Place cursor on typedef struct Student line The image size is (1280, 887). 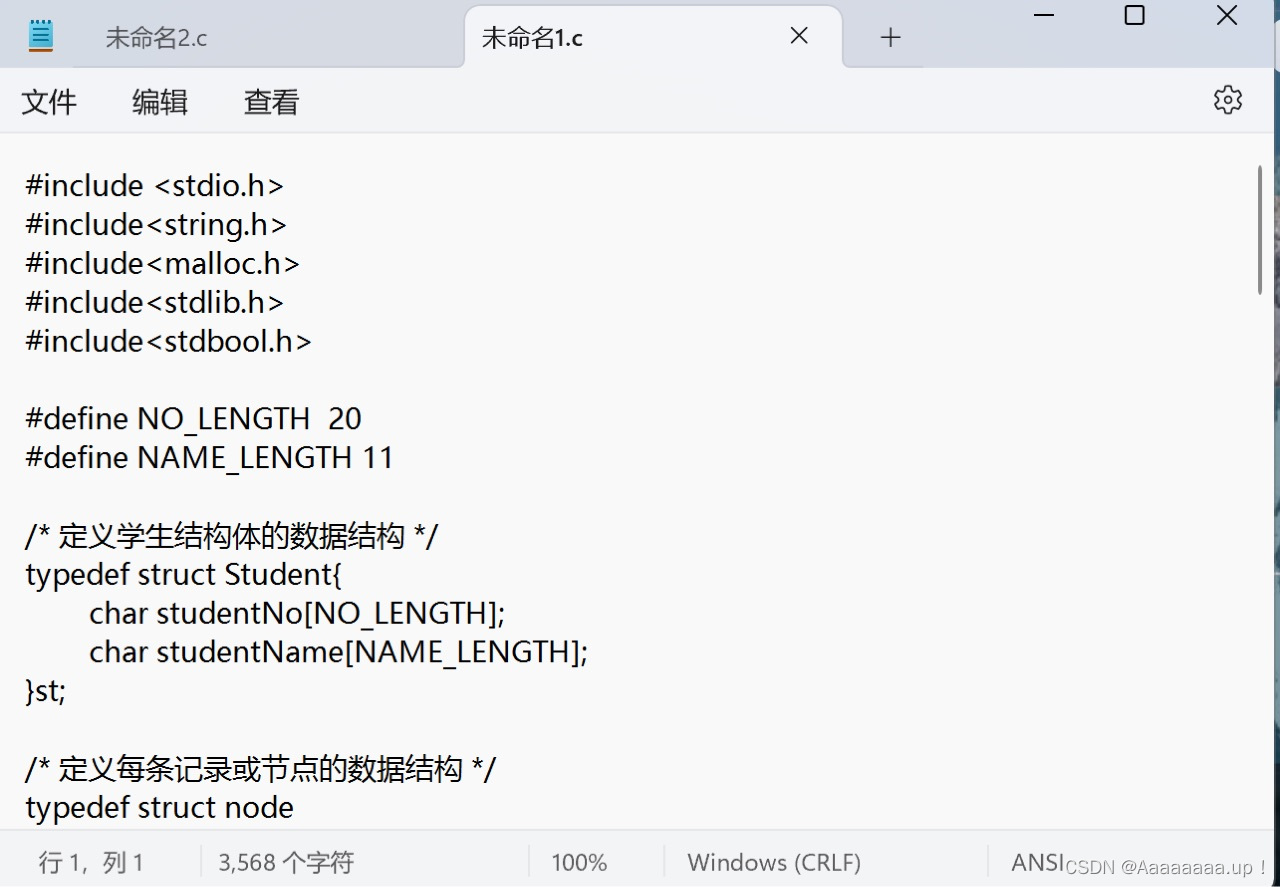pos(184,575)
